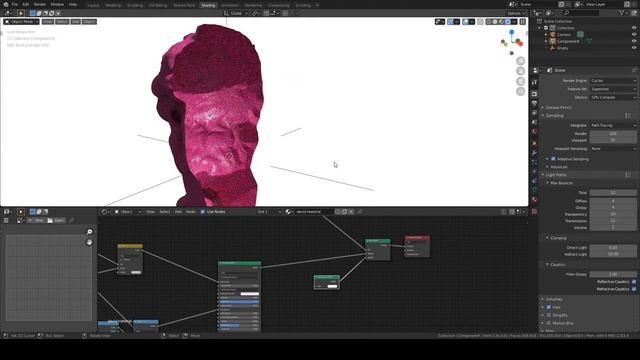The height and width of the screenshot is (360, 640).
Task: Expand the Camera object in outliner
Action: (546, 35)
